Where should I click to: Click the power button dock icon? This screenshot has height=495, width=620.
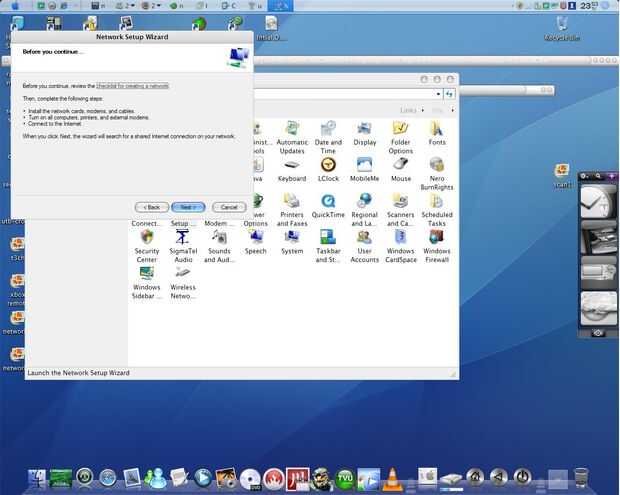tap(522, 477)
